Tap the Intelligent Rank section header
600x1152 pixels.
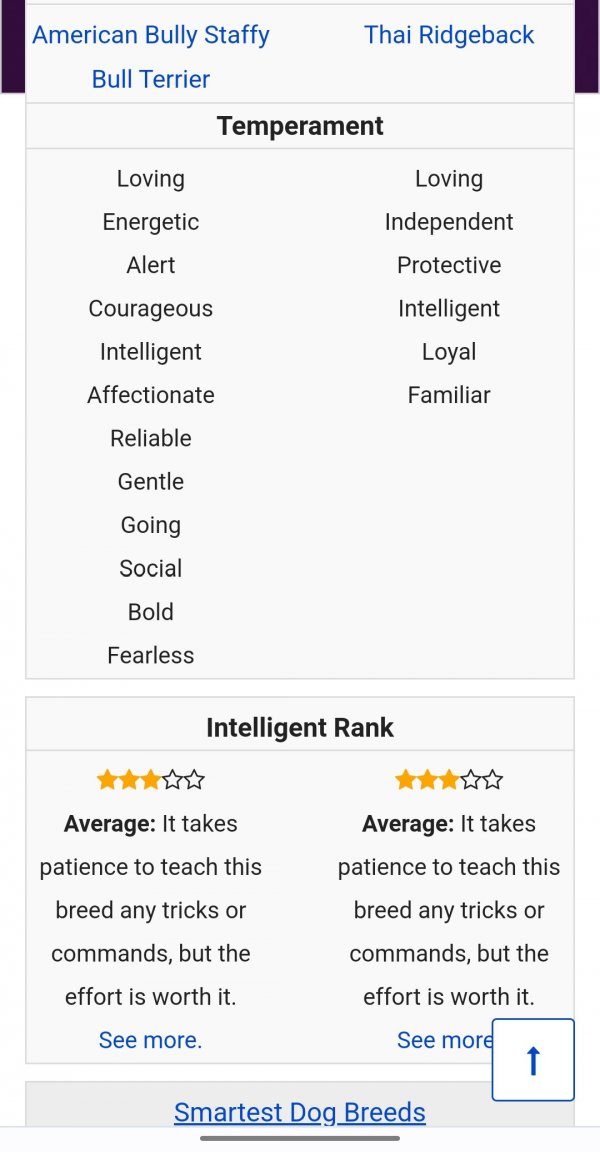coord(300,727)
